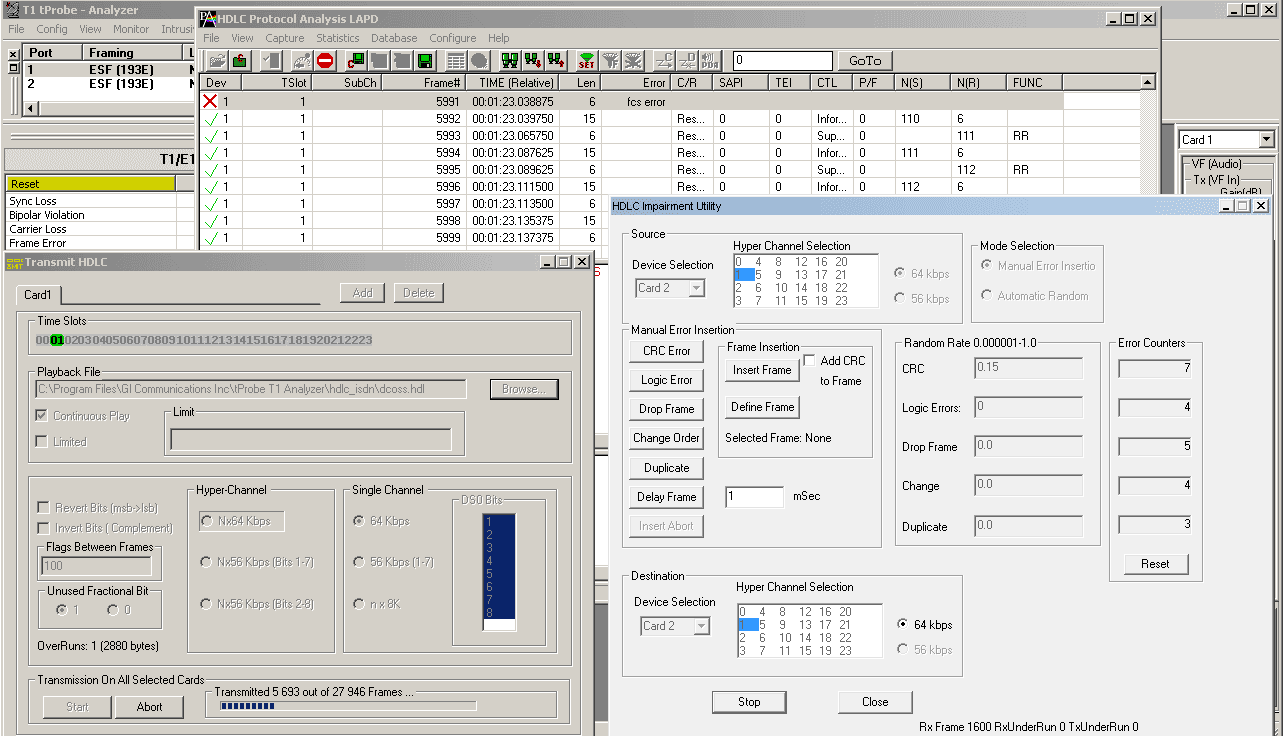This screenshot has height=736, width=1283.
Task: Click the Delay Frame mSec input field
Action: (x=754, y=497)
